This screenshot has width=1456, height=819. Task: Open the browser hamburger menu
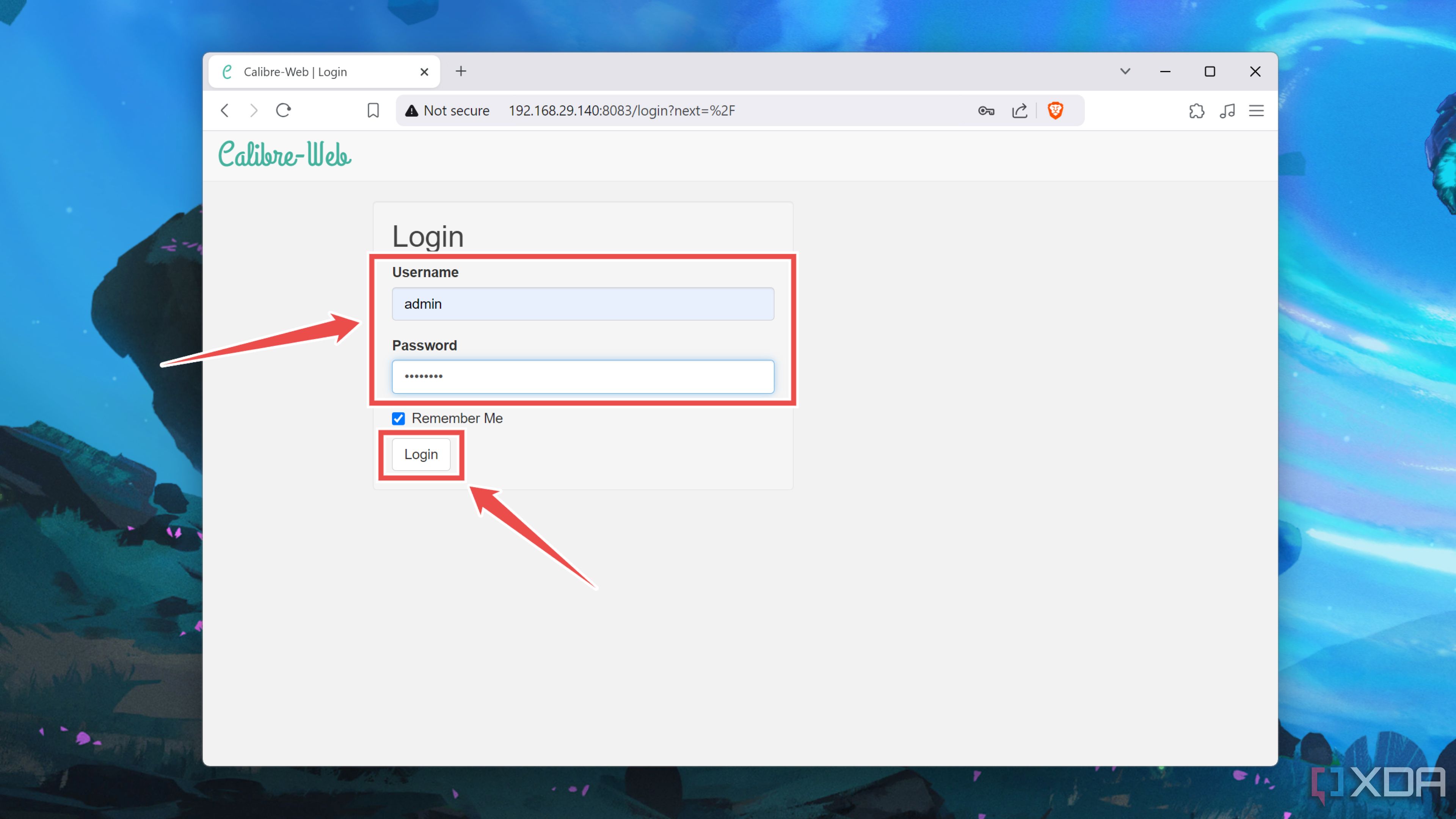pyautogui.click(x=1257, y=111)
